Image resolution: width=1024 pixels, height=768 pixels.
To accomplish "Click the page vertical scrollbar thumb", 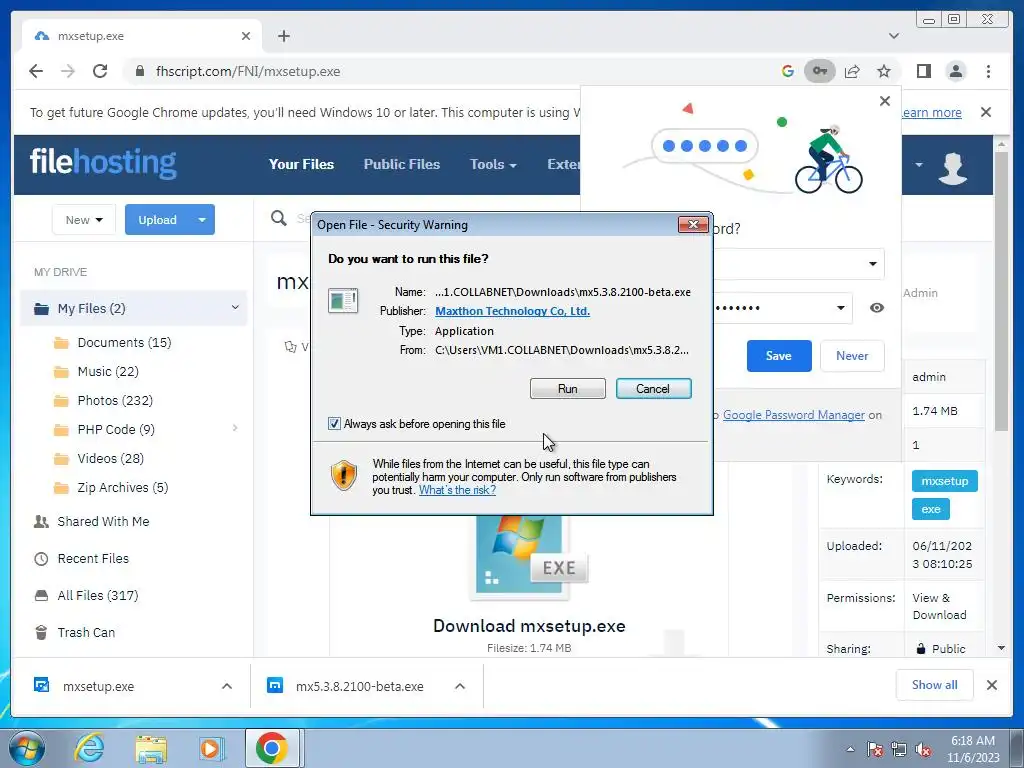I will coord(1001,291).
